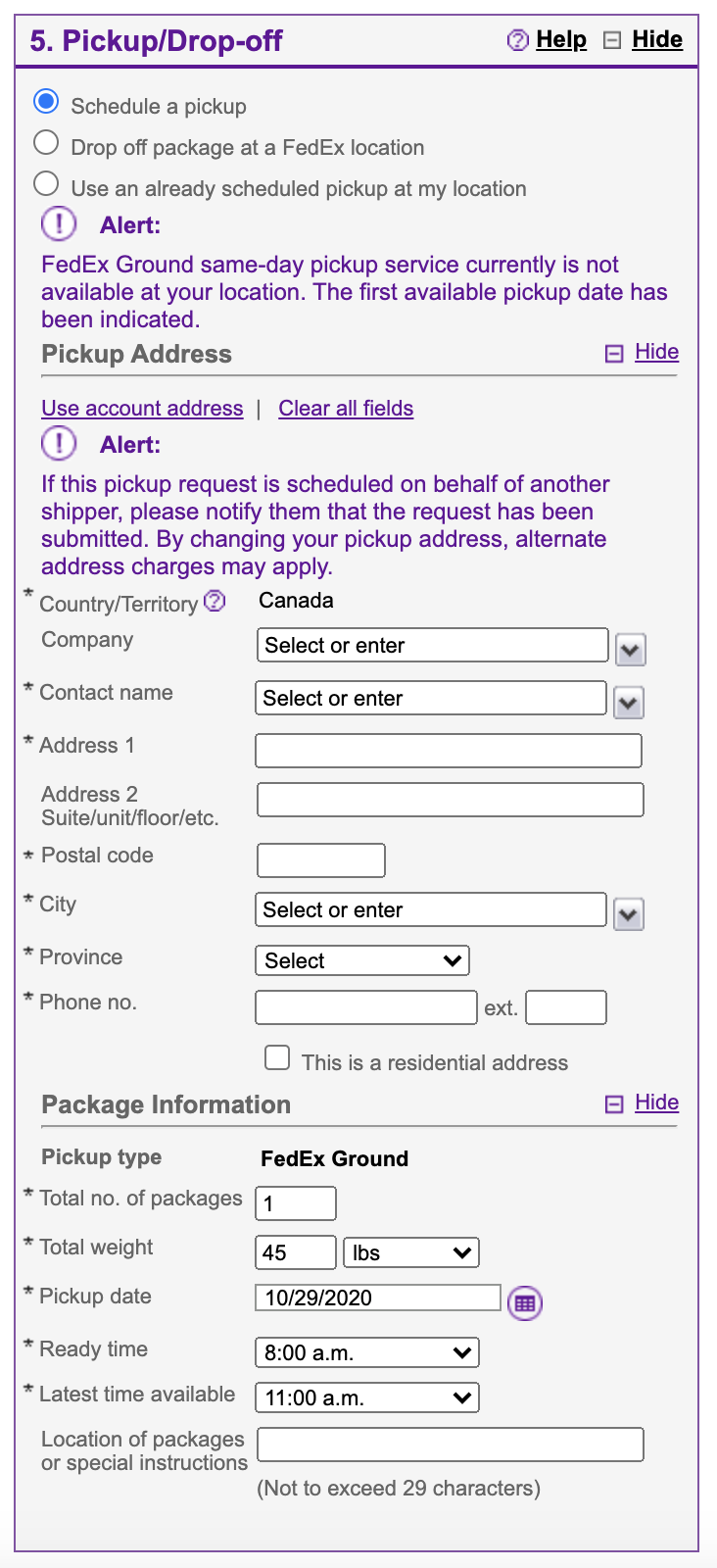The height and width of the screenshot is (1568, 717).
Task: Select Use an already scheduled pickup option
Action: (x=46, y=184)
